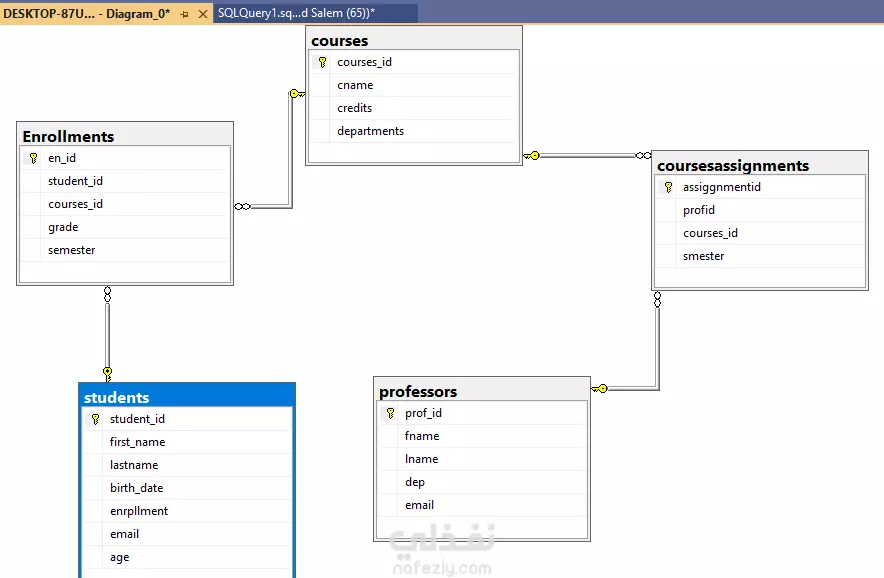This screenshot has height=578, width=884.
Task: Select courses_id column in coursesassignments
Action: (759, 233)
